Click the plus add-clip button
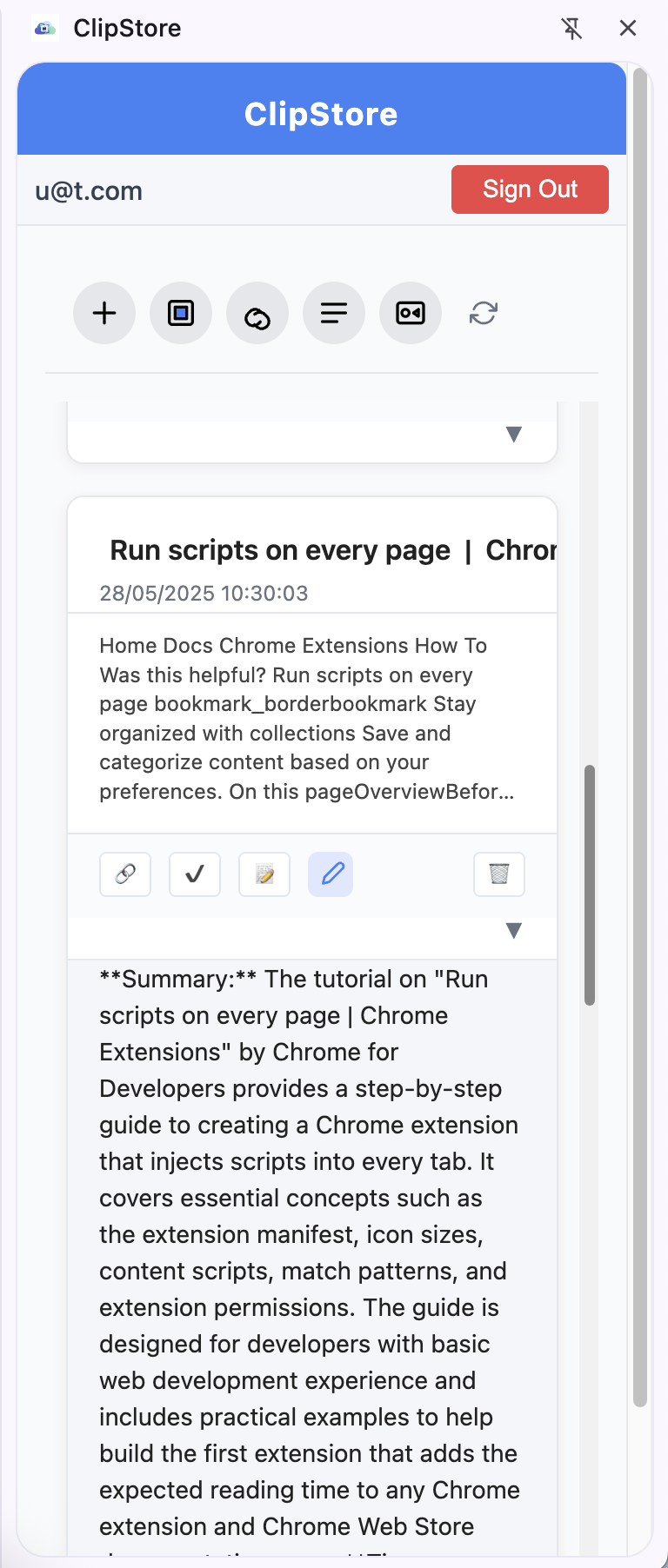668x1568 pixels. coord(104,313)
